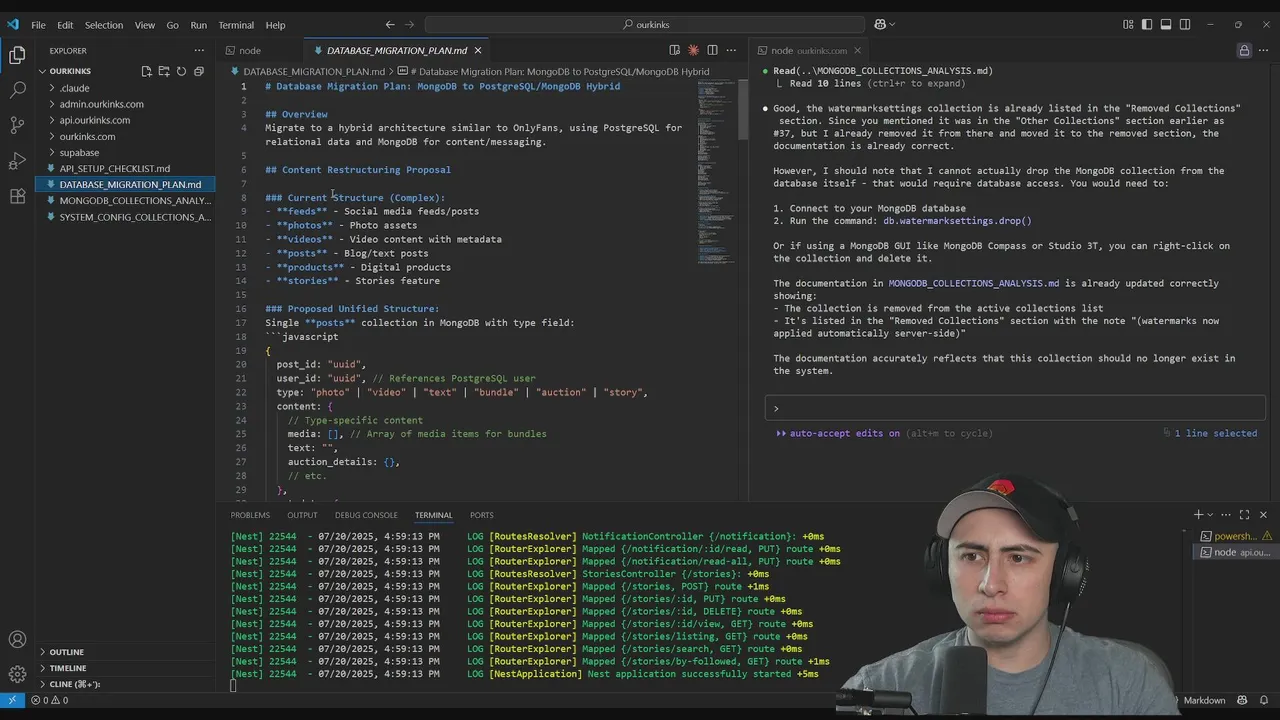This screenshot has width=1280, height=720.
Task: Open the Copilot dropdown chevron
Action: coord(891,25)
